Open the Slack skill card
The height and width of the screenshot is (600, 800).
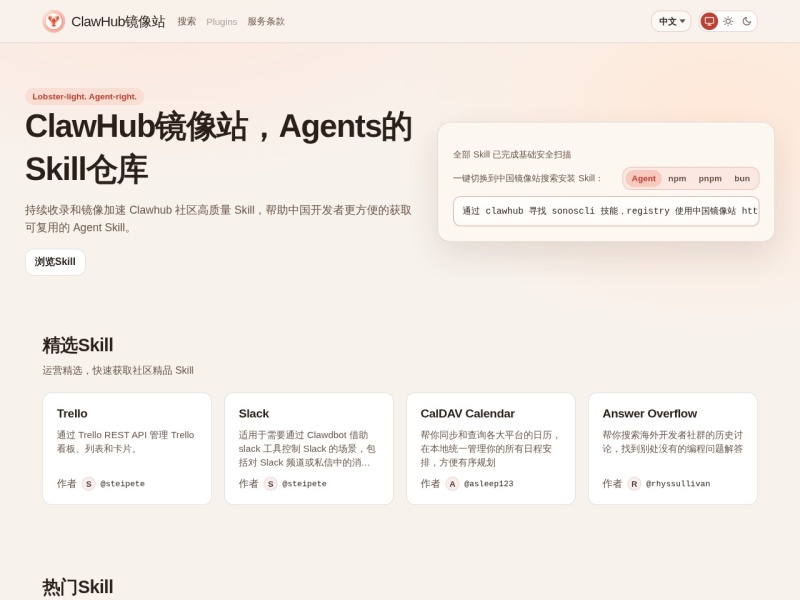[309, 448]
